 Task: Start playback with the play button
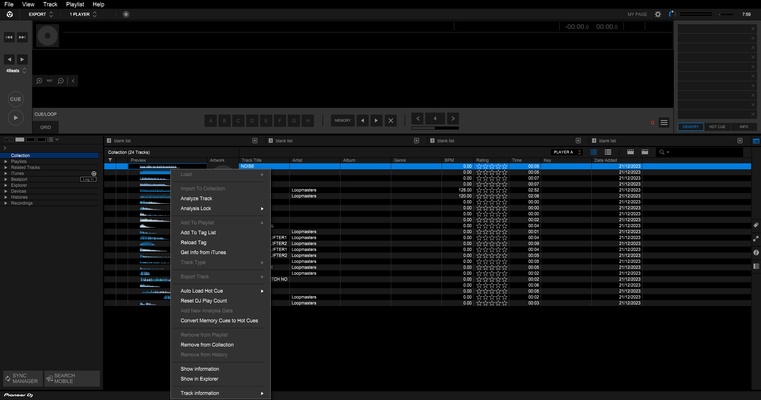pyautogui.click(x=16, y=118)
